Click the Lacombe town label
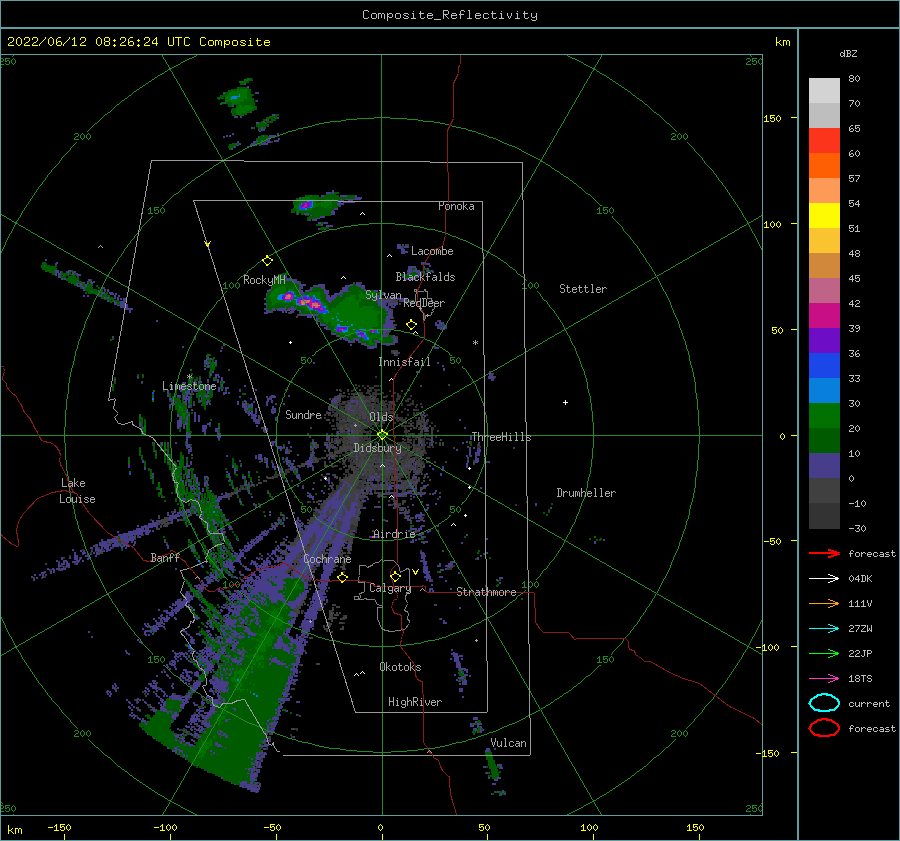Image resolution: width=900 pixels, height=841 pixels. click(432, 251)
